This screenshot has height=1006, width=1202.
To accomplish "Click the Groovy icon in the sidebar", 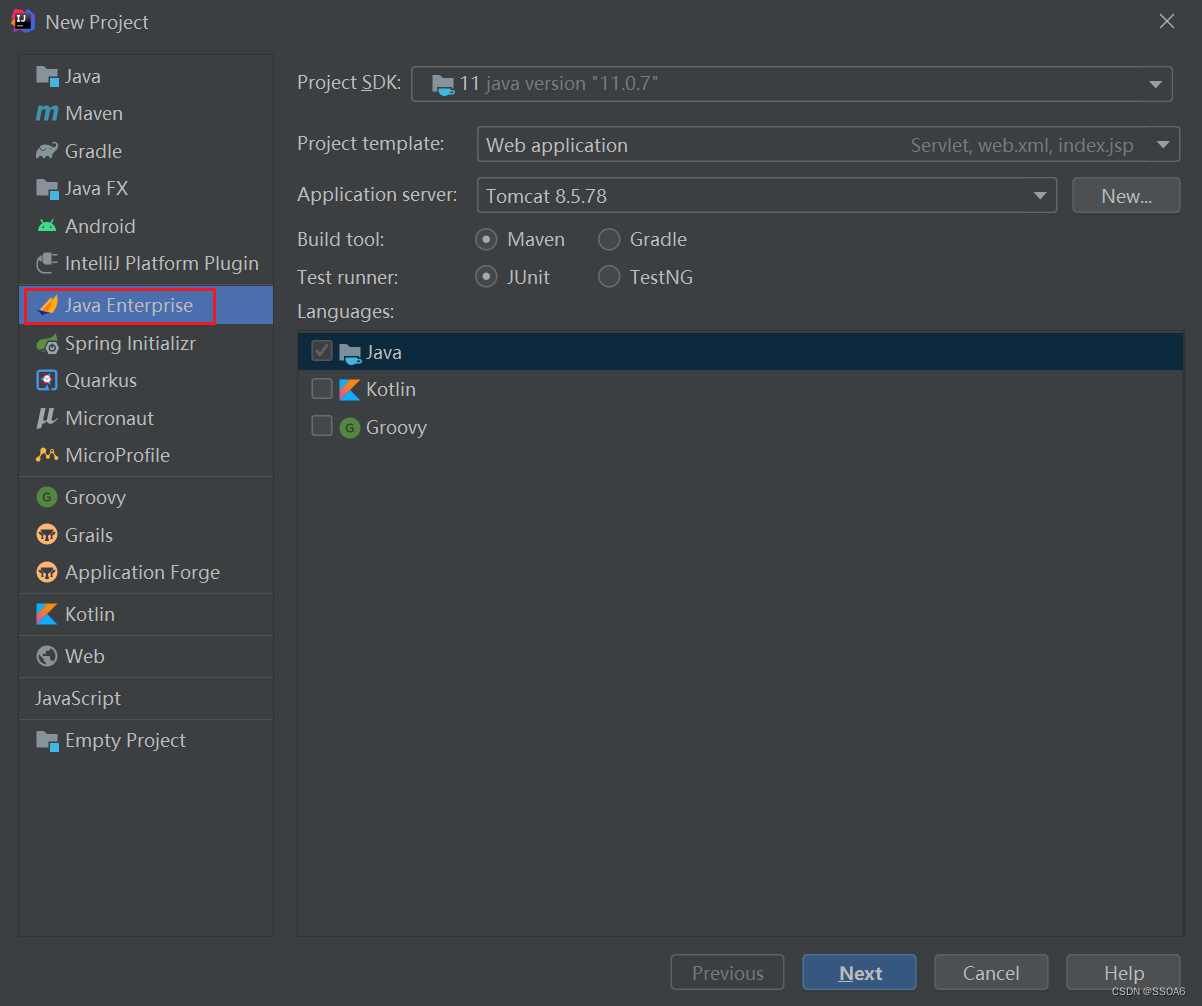I will 47,497.
